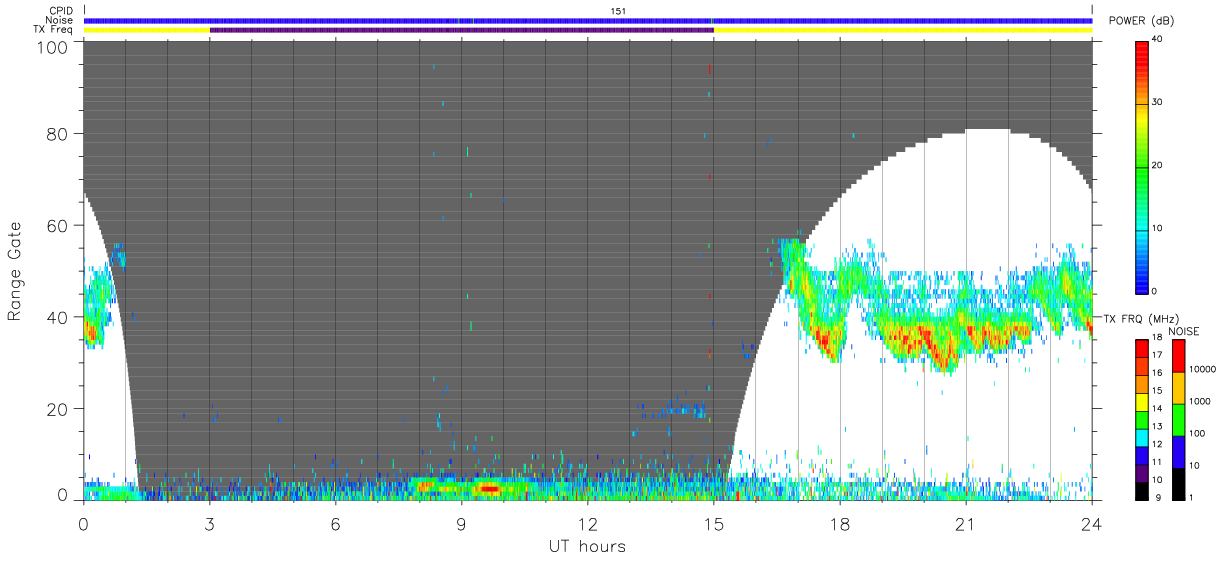Image resolution: width=1228 pixels, height=567 pixels.
Task: Click the 1000 label on NOISE legend
Action: [1199, 401]
